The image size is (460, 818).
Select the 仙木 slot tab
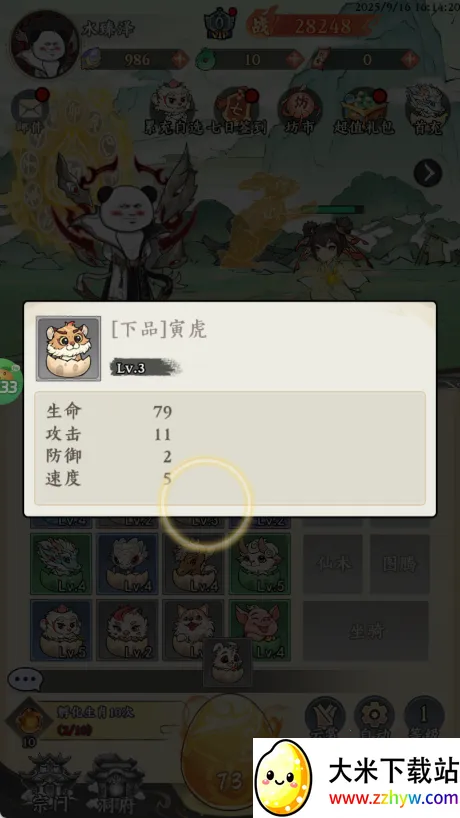point(333,563)
